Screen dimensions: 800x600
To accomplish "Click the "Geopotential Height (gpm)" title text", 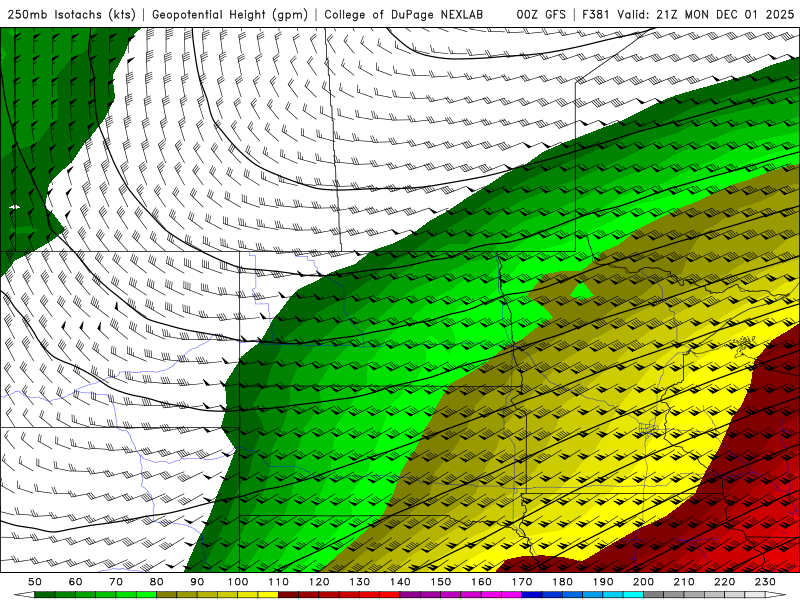I will [x=230, y=14].
